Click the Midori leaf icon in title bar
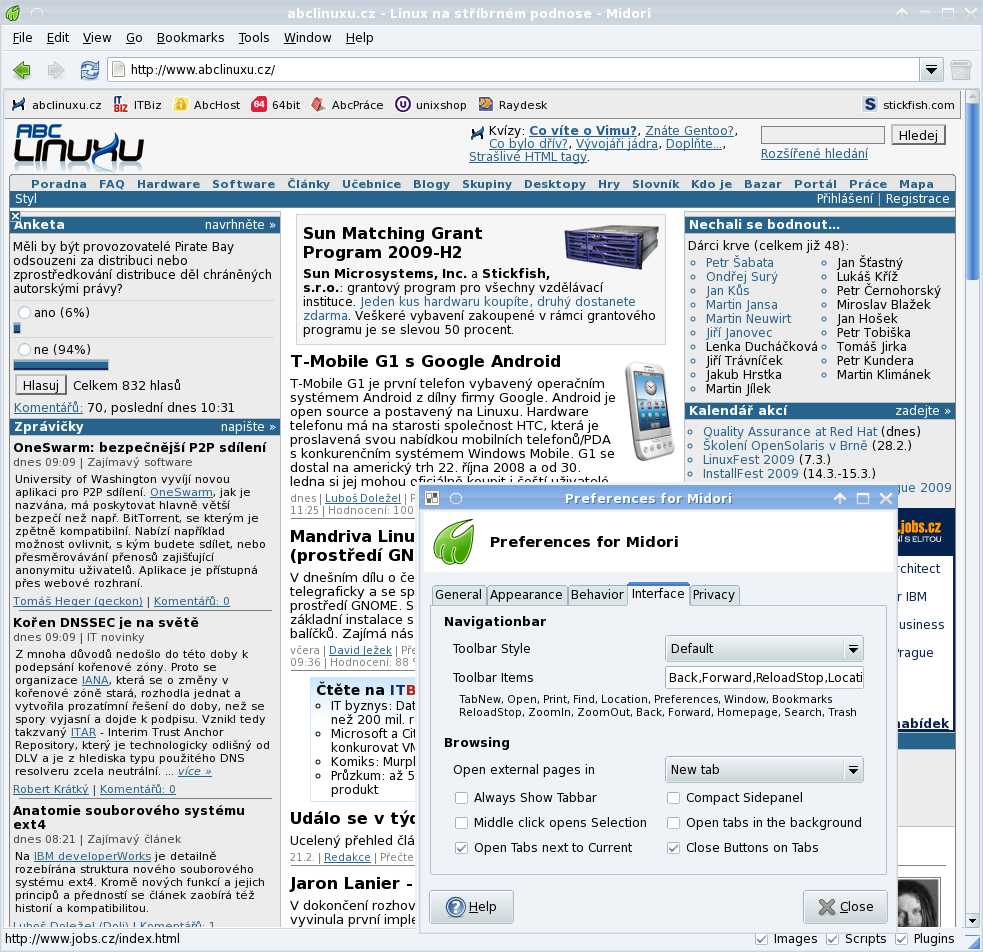Screen dimensions: 983x952 [13, 13]
